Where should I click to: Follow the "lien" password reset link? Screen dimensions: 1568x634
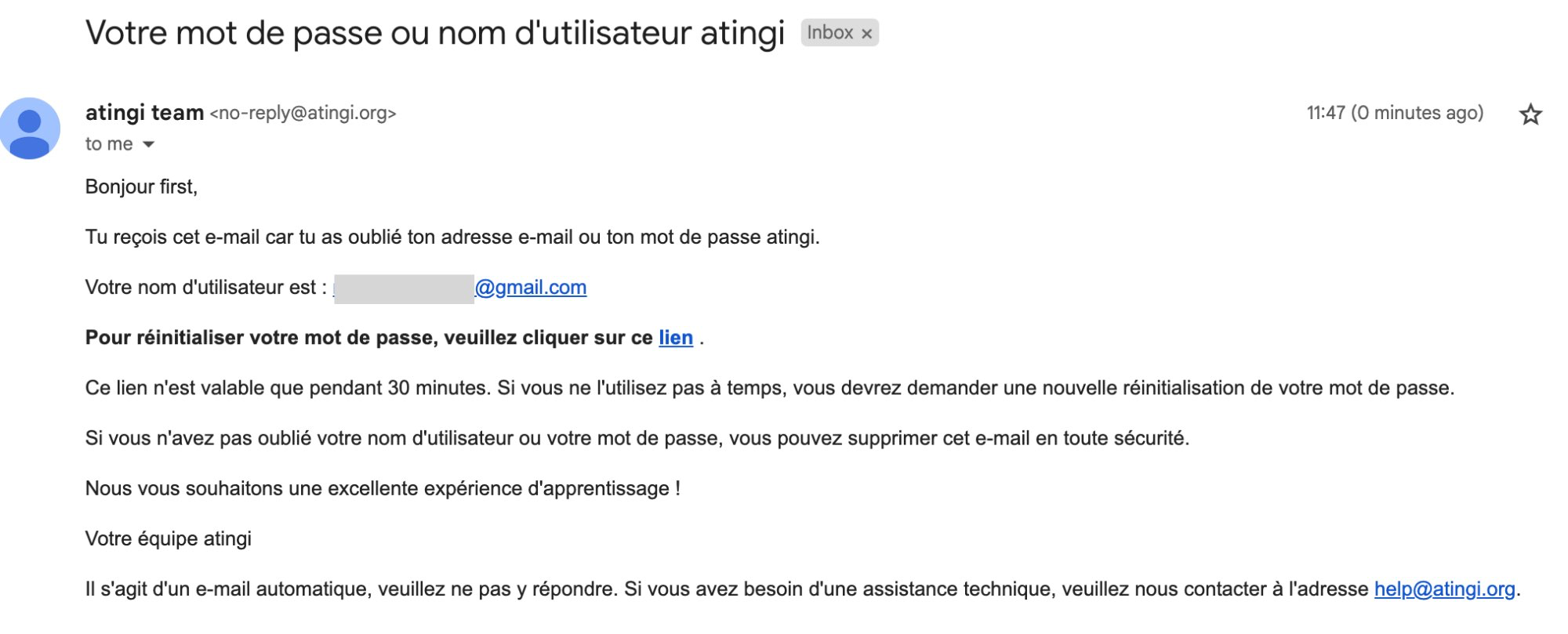(676, 338)
